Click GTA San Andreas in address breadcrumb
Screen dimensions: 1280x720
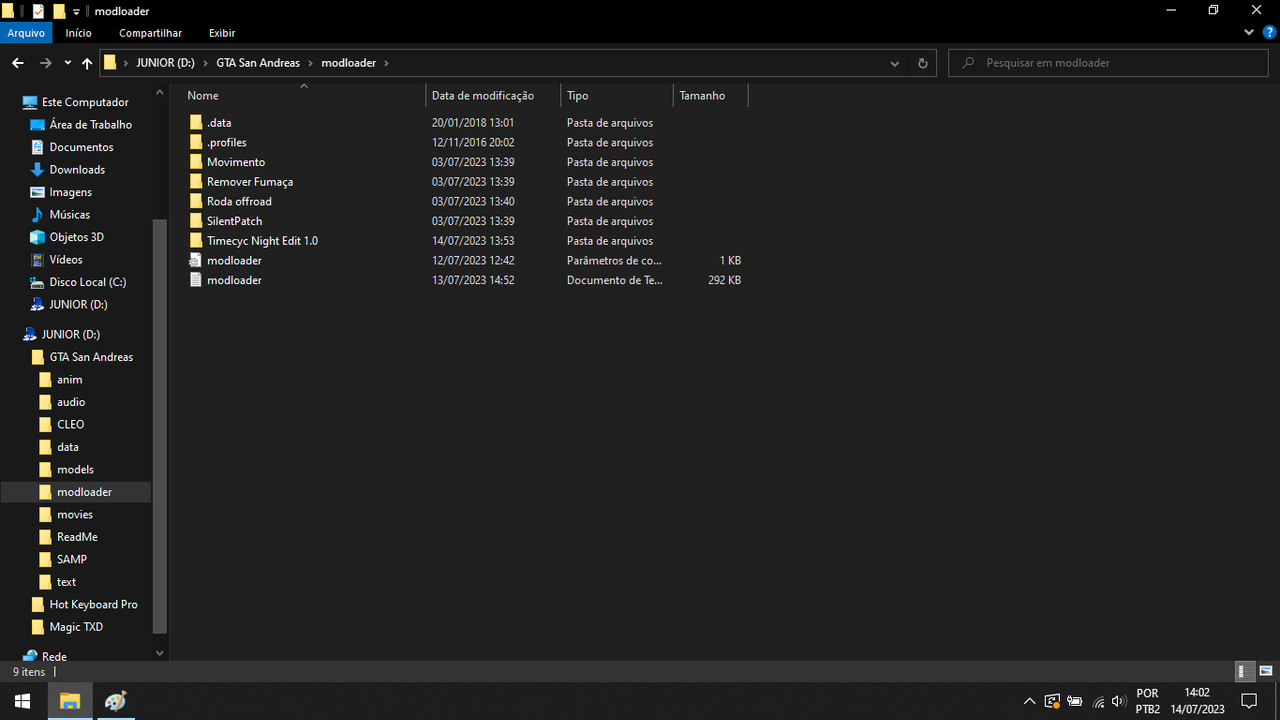[x=258, y=63]
